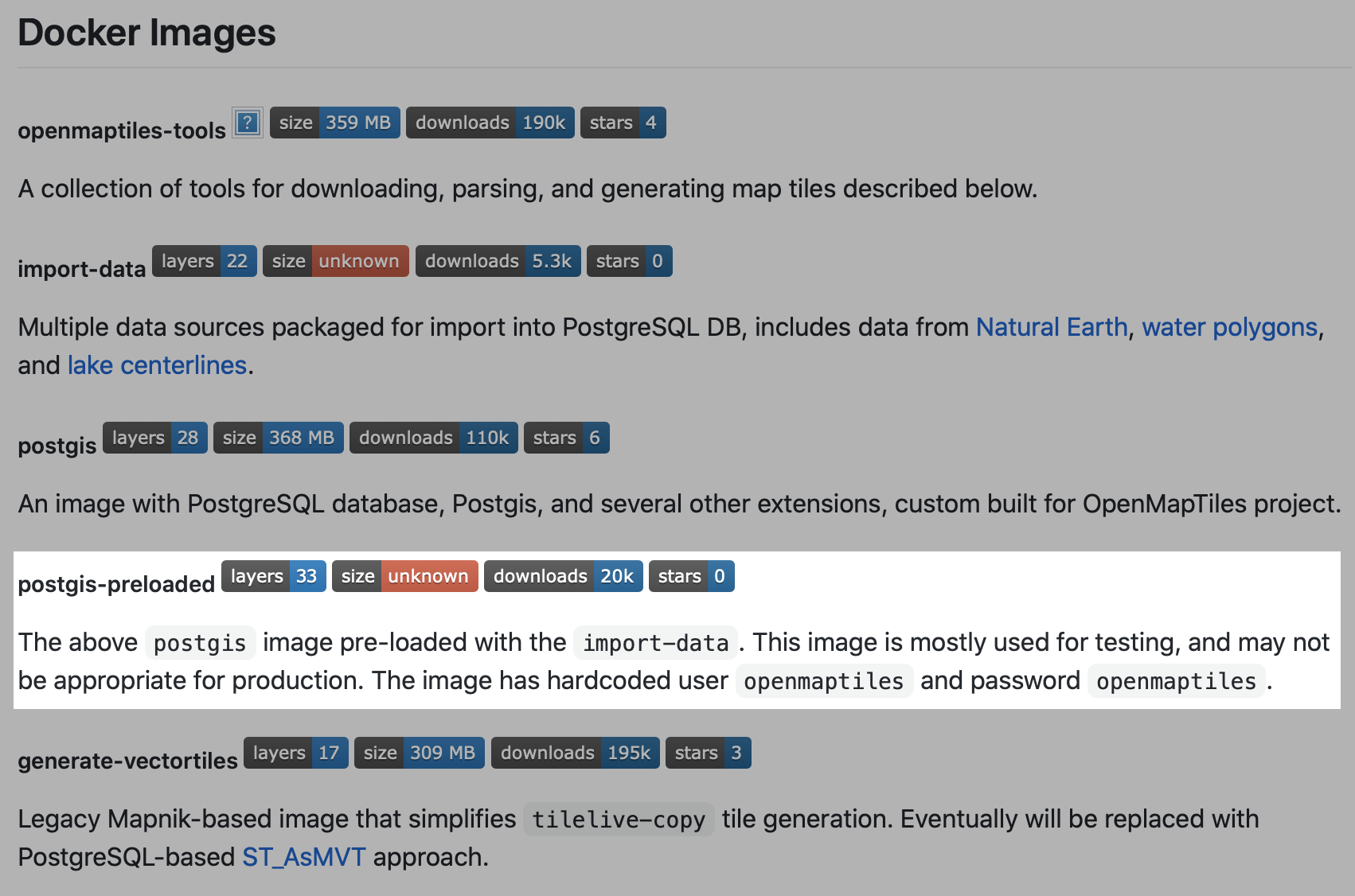Open postgis-preloaded downloads 20k badge
Viewport: 1355px width, 896px height.
coord(564,576)
